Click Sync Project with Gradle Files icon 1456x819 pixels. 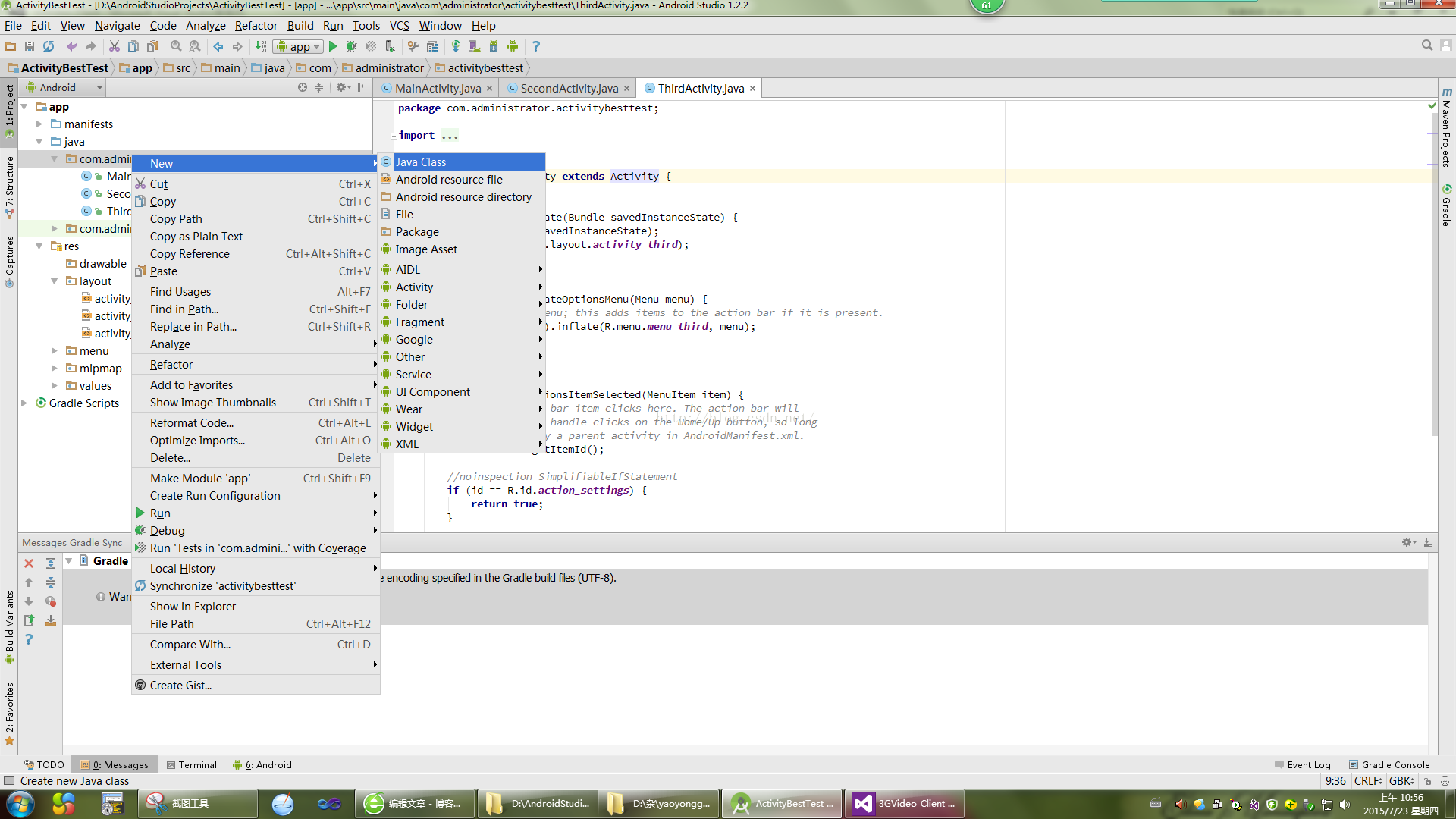[456, 46]
